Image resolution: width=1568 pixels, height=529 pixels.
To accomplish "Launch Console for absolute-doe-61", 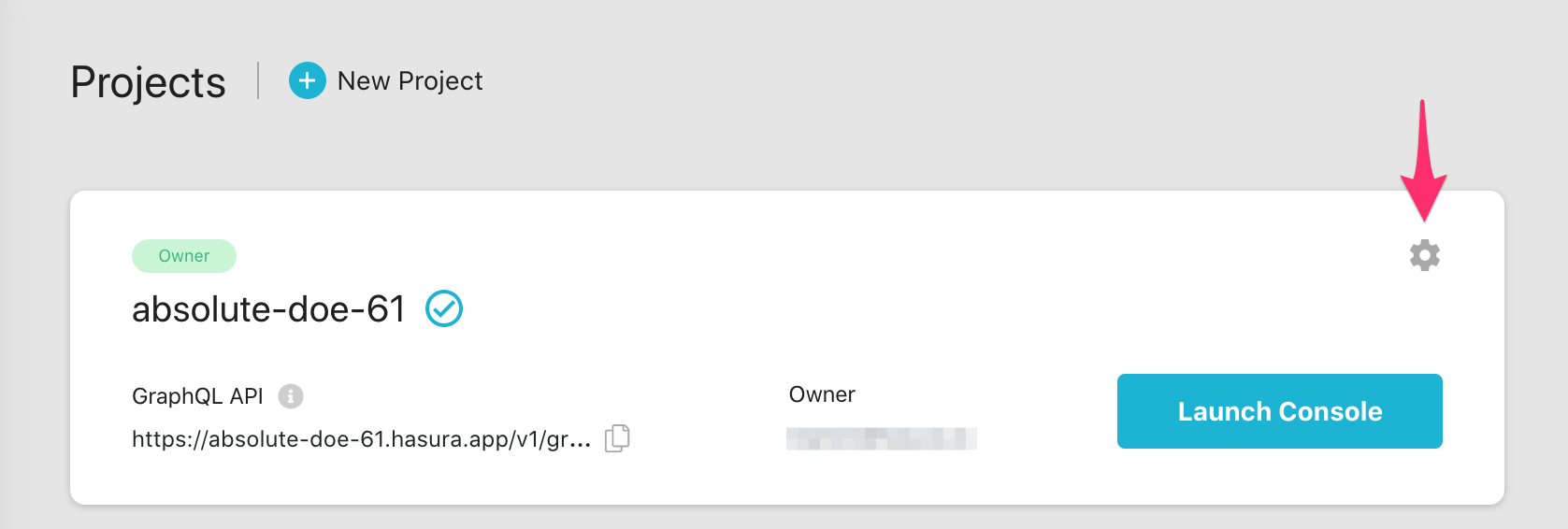I will [x=1279, y=411].
